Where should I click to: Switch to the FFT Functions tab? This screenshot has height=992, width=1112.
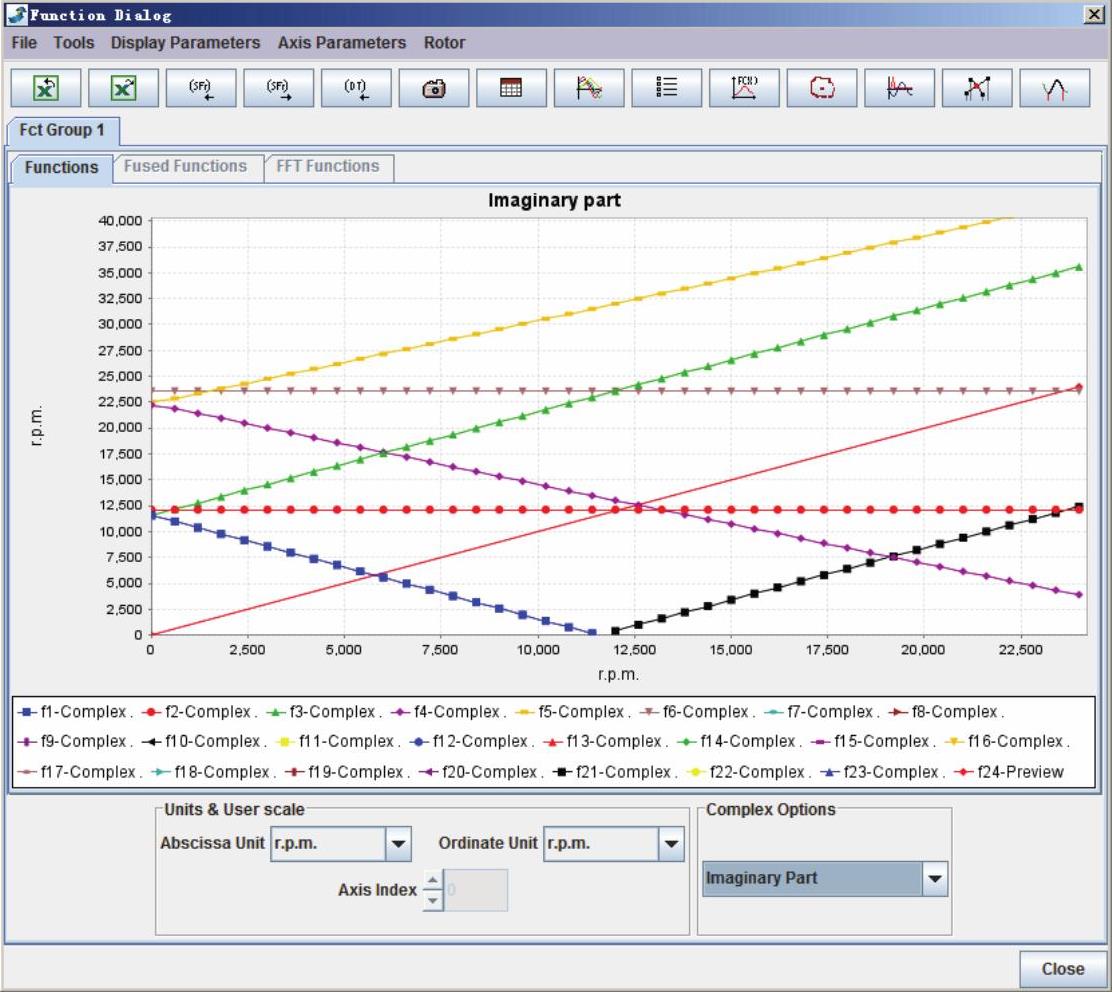point(328,167)
